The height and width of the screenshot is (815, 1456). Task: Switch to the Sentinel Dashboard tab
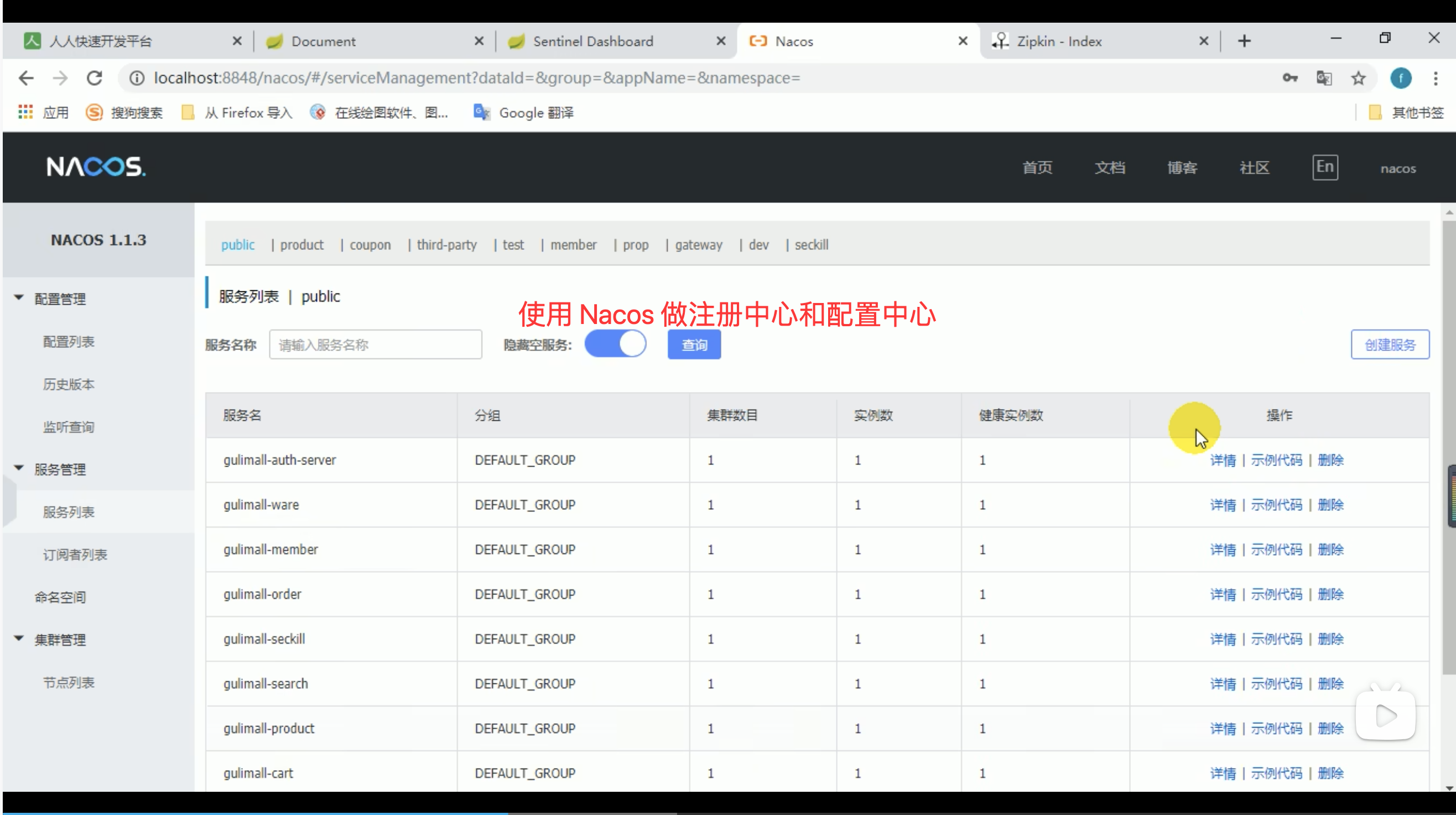(x=593, y=41)
